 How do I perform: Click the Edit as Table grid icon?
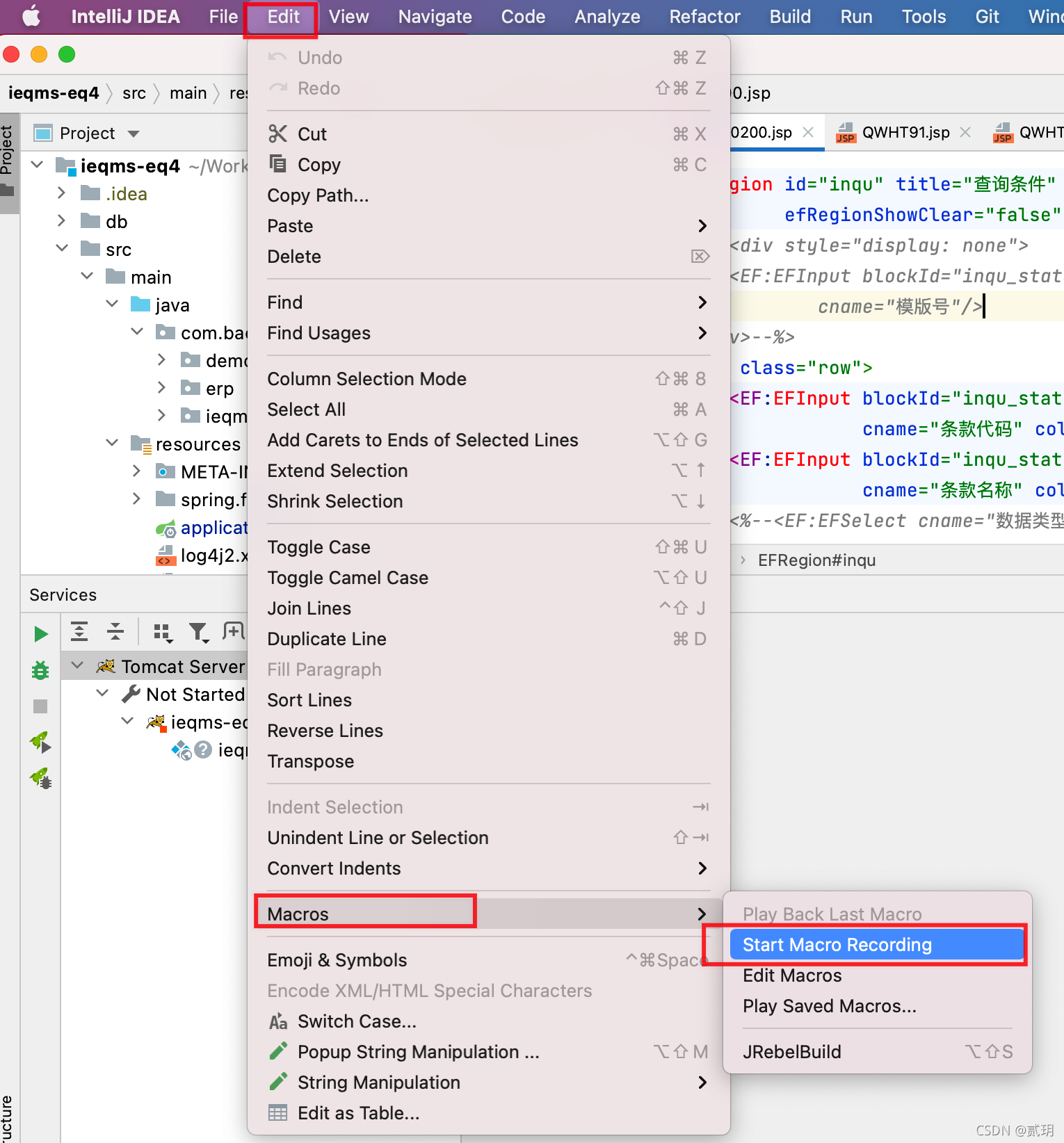(x=278, y=1113)
